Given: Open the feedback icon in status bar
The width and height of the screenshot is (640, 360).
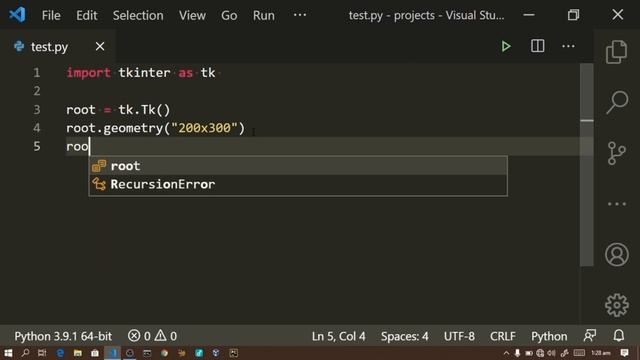Looking at the screenshot, I should pyautogui.click(x=590, y=336).
